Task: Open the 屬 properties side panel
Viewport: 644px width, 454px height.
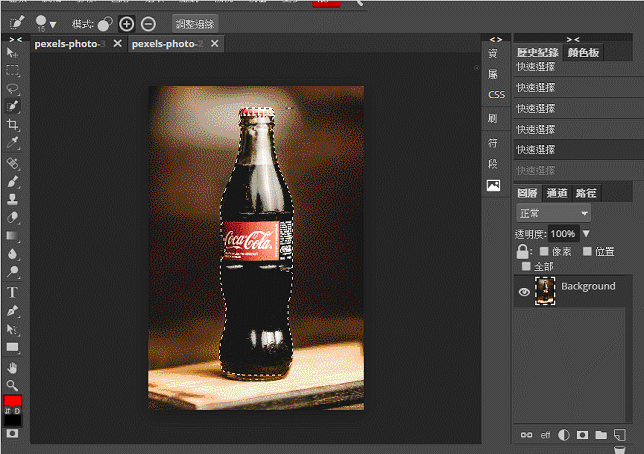Action: click(493, 74)
